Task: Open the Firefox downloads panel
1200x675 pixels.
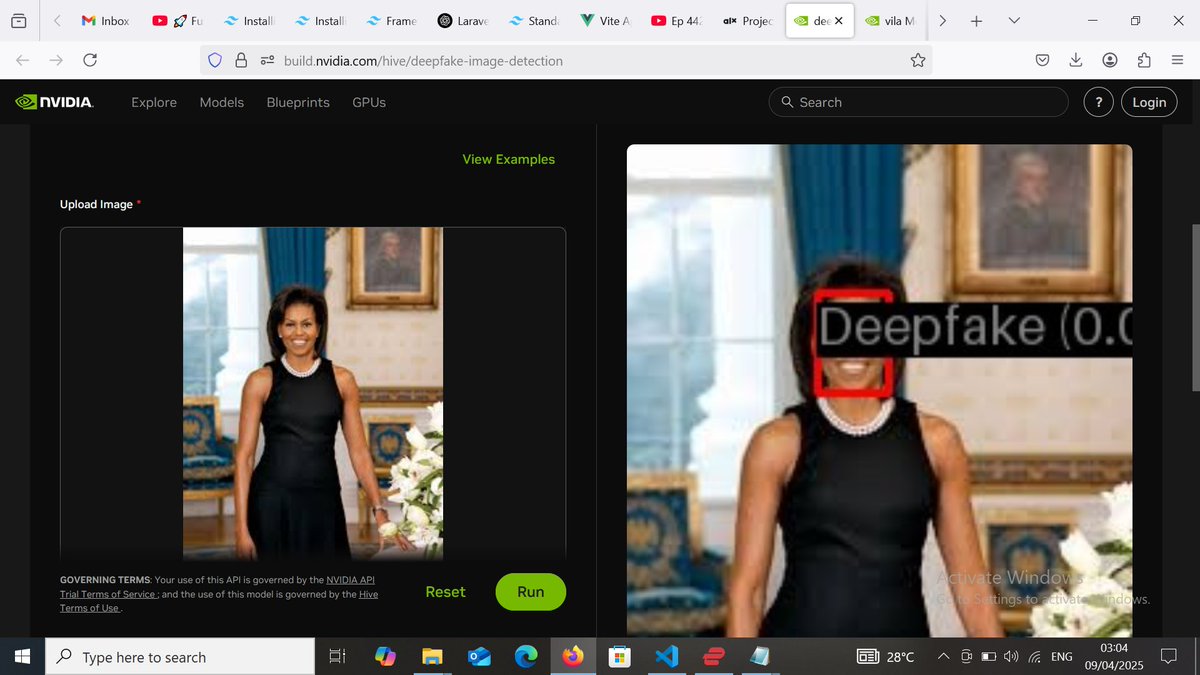Action: (x=1076, y=61)
